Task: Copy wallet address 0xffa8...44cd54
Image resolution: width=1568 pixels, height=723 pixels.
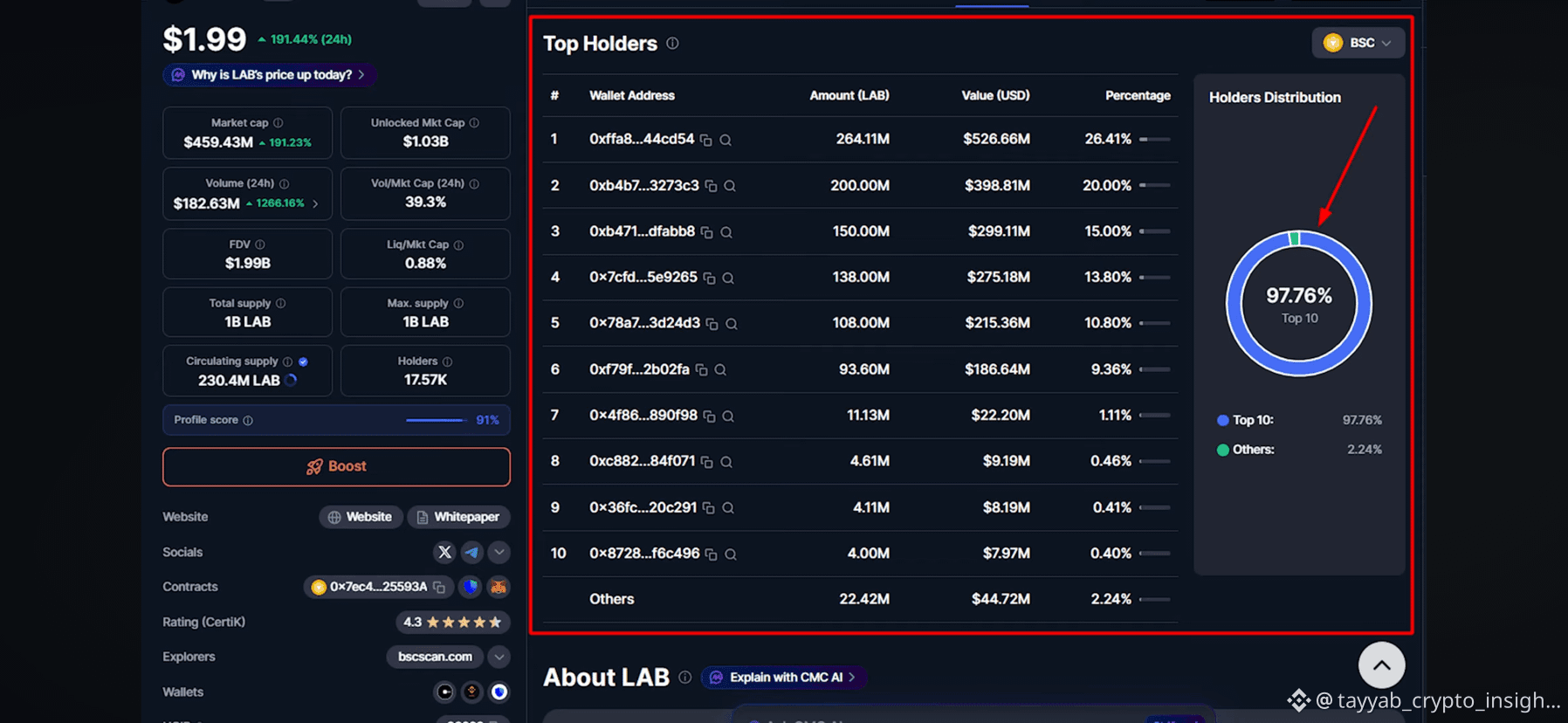Action: coord(706,140)
